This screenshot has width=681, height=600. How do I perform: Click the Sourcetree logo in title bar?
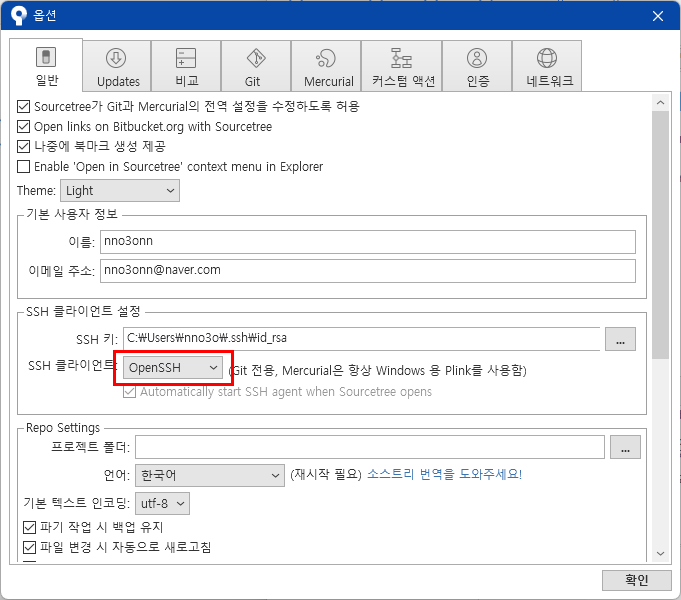18,15
